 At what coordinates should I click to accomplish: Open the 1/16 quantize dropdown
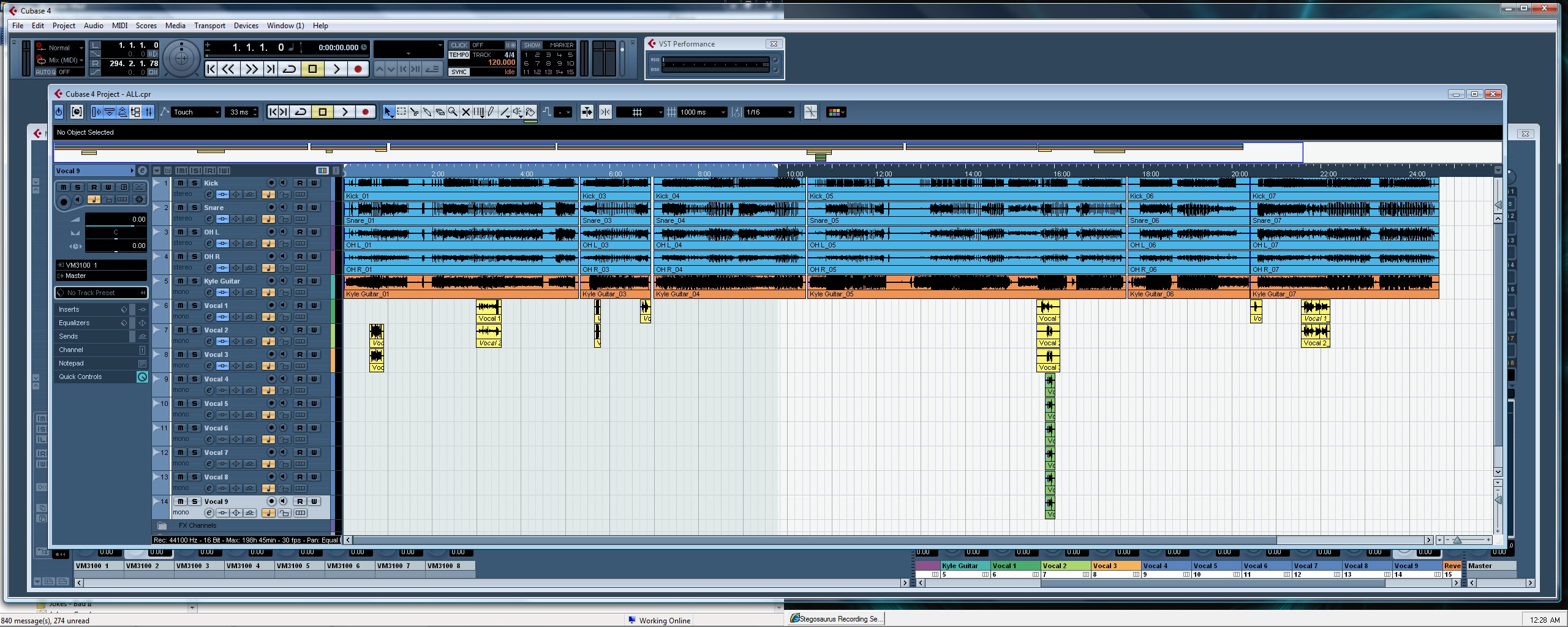[769, 112]
